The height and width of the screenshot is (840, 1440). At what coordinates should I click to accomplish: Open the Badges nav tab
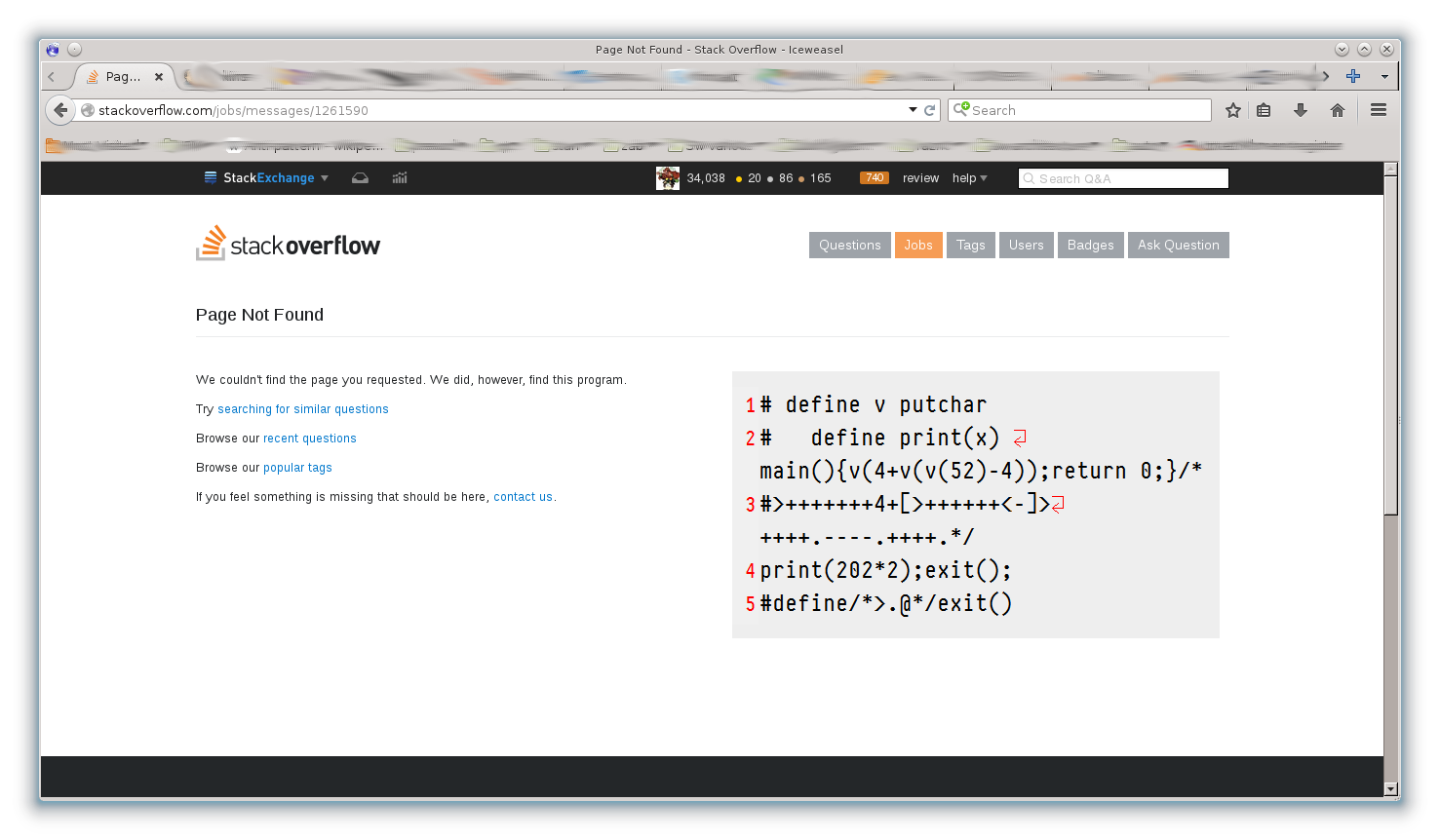coord(1091,245)
